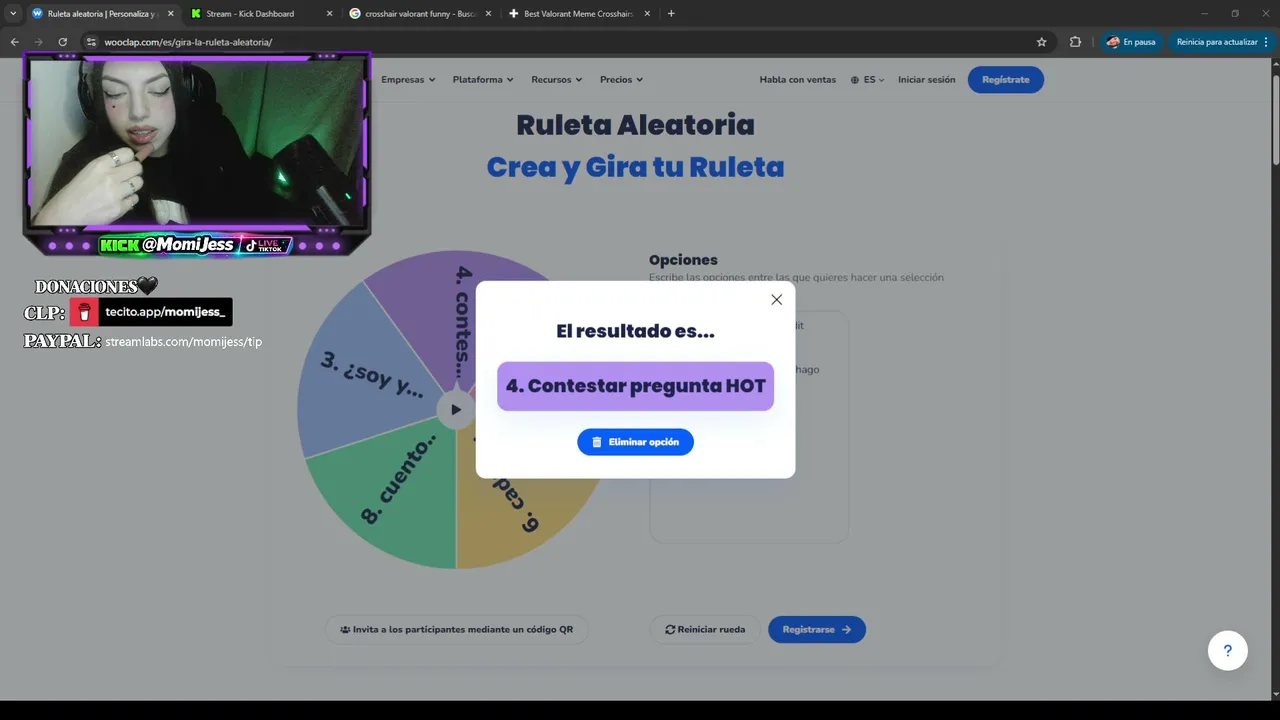
Task: Open the ES language selector
Action: click(868, 80)
